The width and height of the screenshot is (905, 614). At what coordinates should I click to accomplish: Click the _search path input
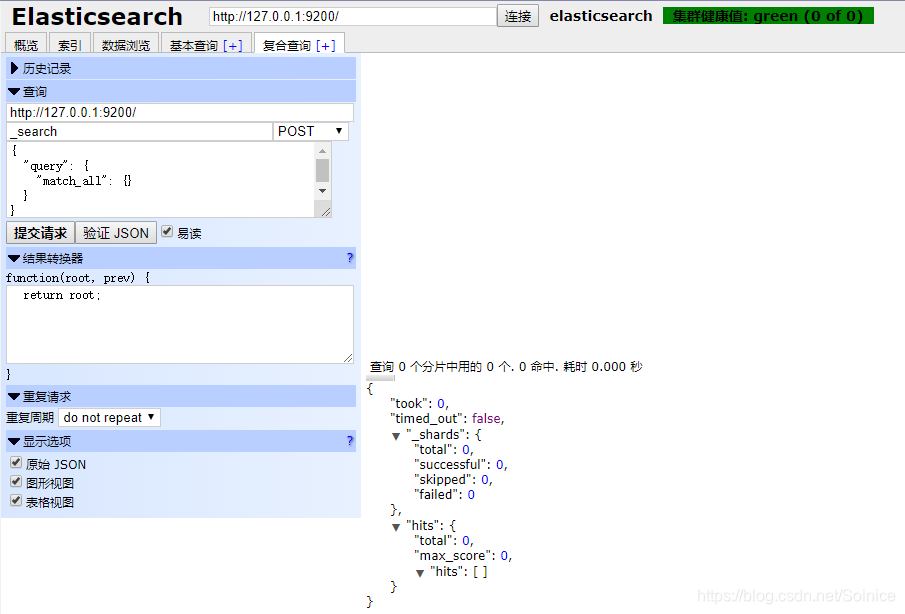point(139,132)
